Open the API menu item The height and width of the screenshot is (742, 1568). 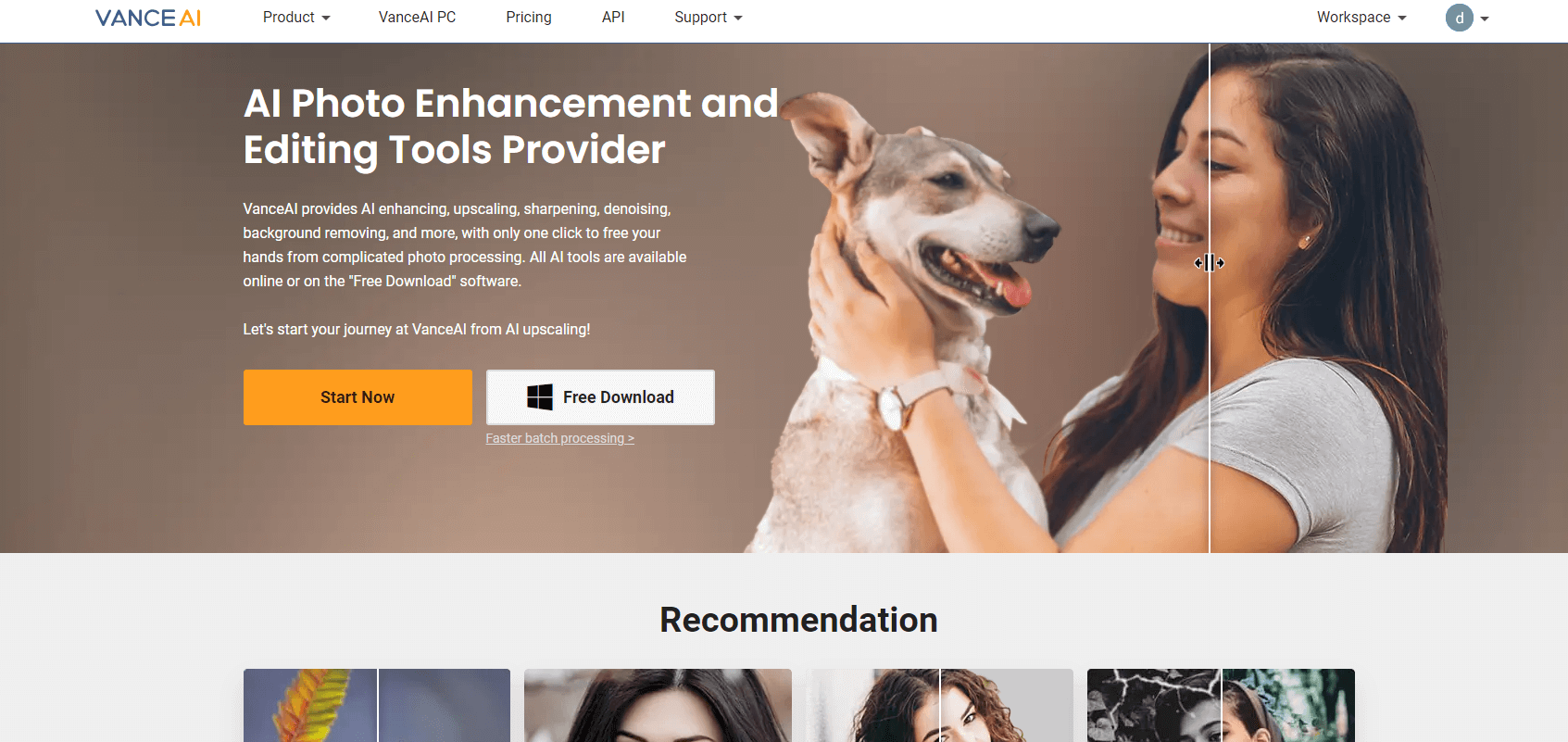[x=613, y=18]
